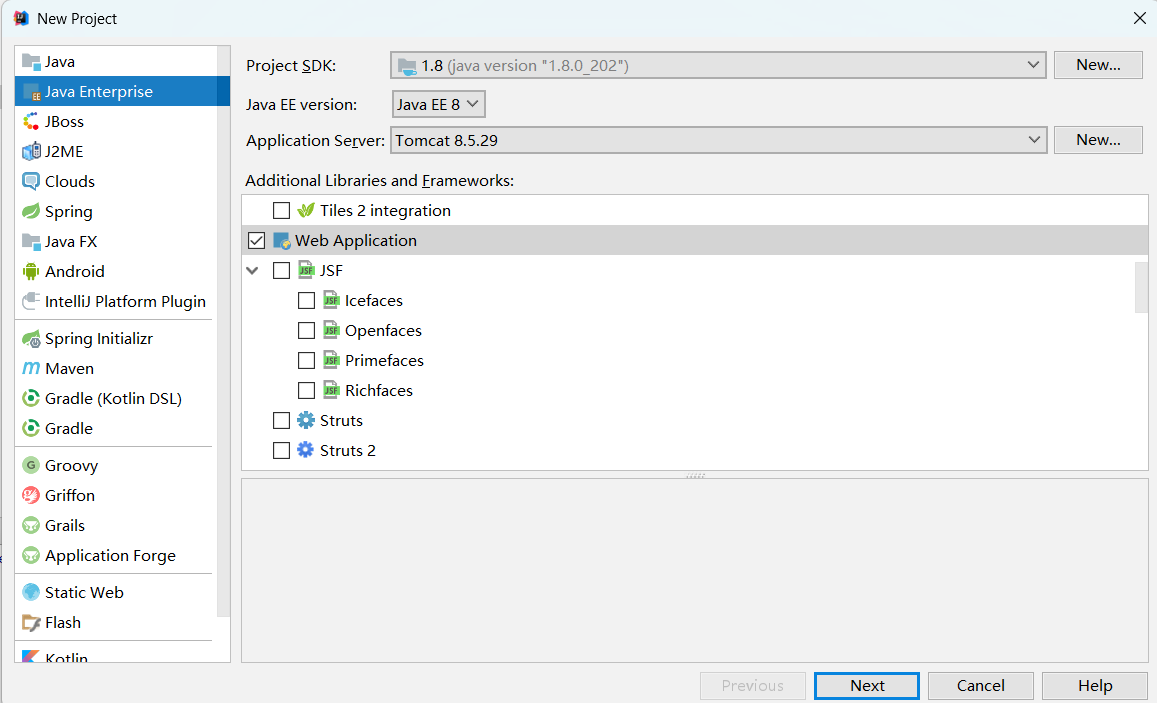Click the Help button

[1094, 686]
